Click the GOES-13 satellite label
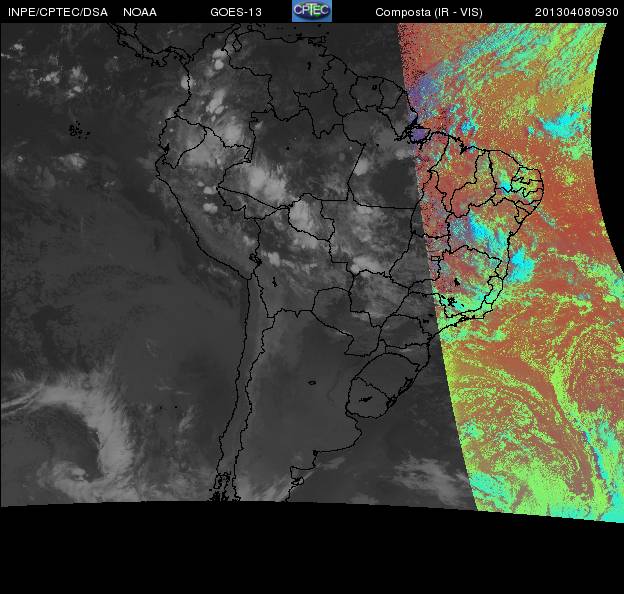The image size is (624, 594). pos(236,12)
